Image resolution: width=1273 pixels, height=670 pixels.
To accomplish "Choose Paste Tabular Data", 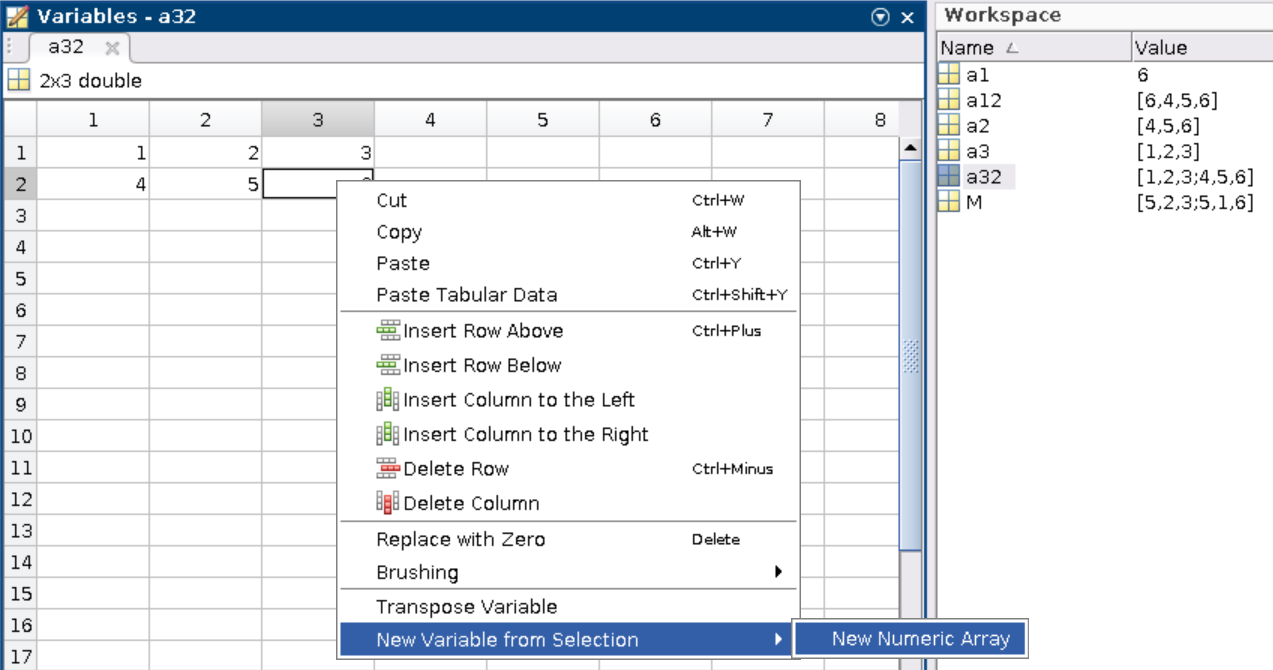I will pyautogui.click(x=466, y=295).
